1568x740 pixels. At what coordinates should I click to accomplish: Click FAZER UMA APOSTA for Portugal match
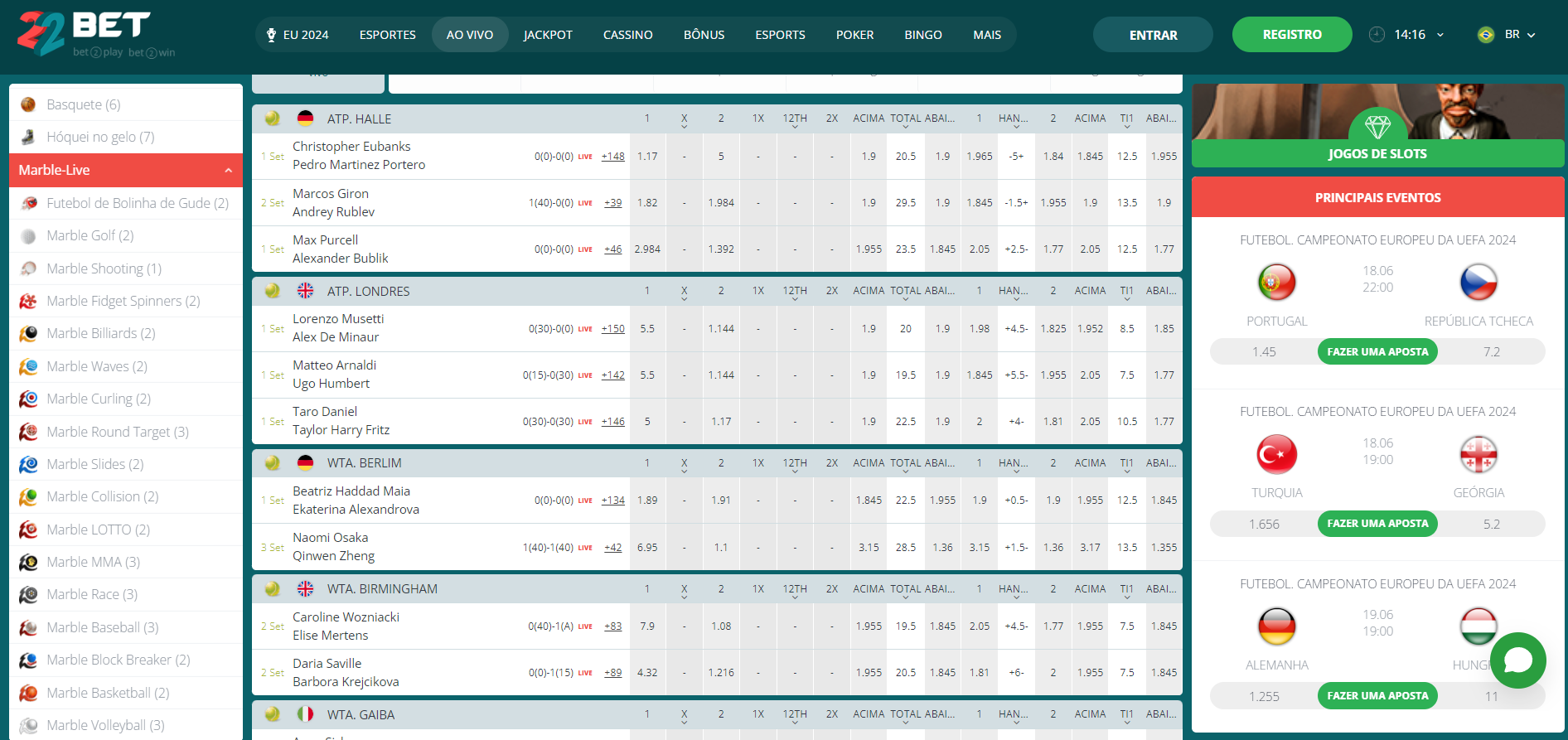point(1377,351)
